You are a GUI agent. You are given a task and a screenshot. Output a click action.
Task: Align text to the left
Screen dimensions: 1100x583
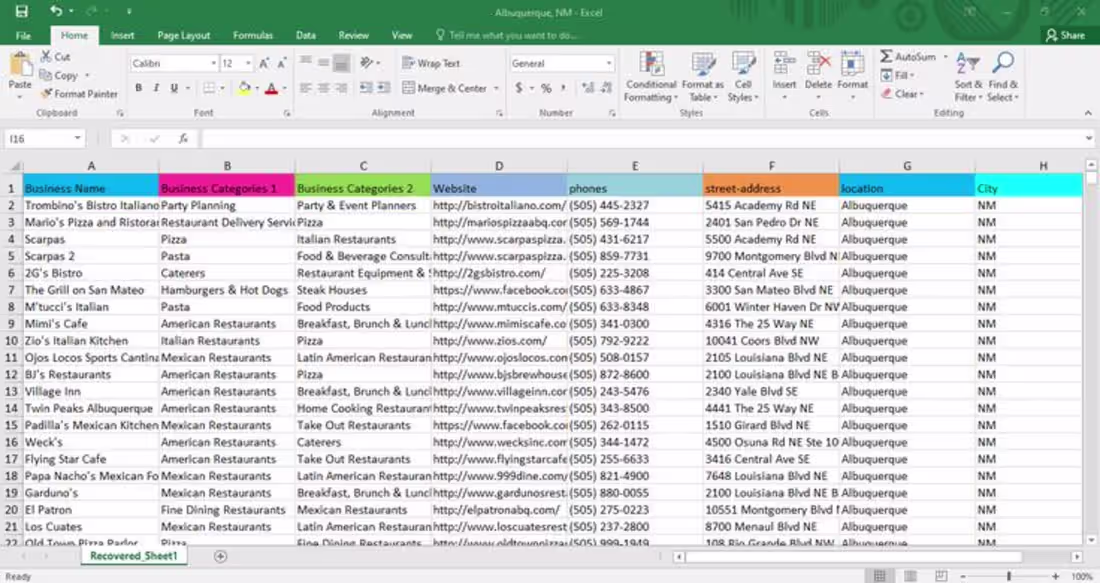coord(306,88)
